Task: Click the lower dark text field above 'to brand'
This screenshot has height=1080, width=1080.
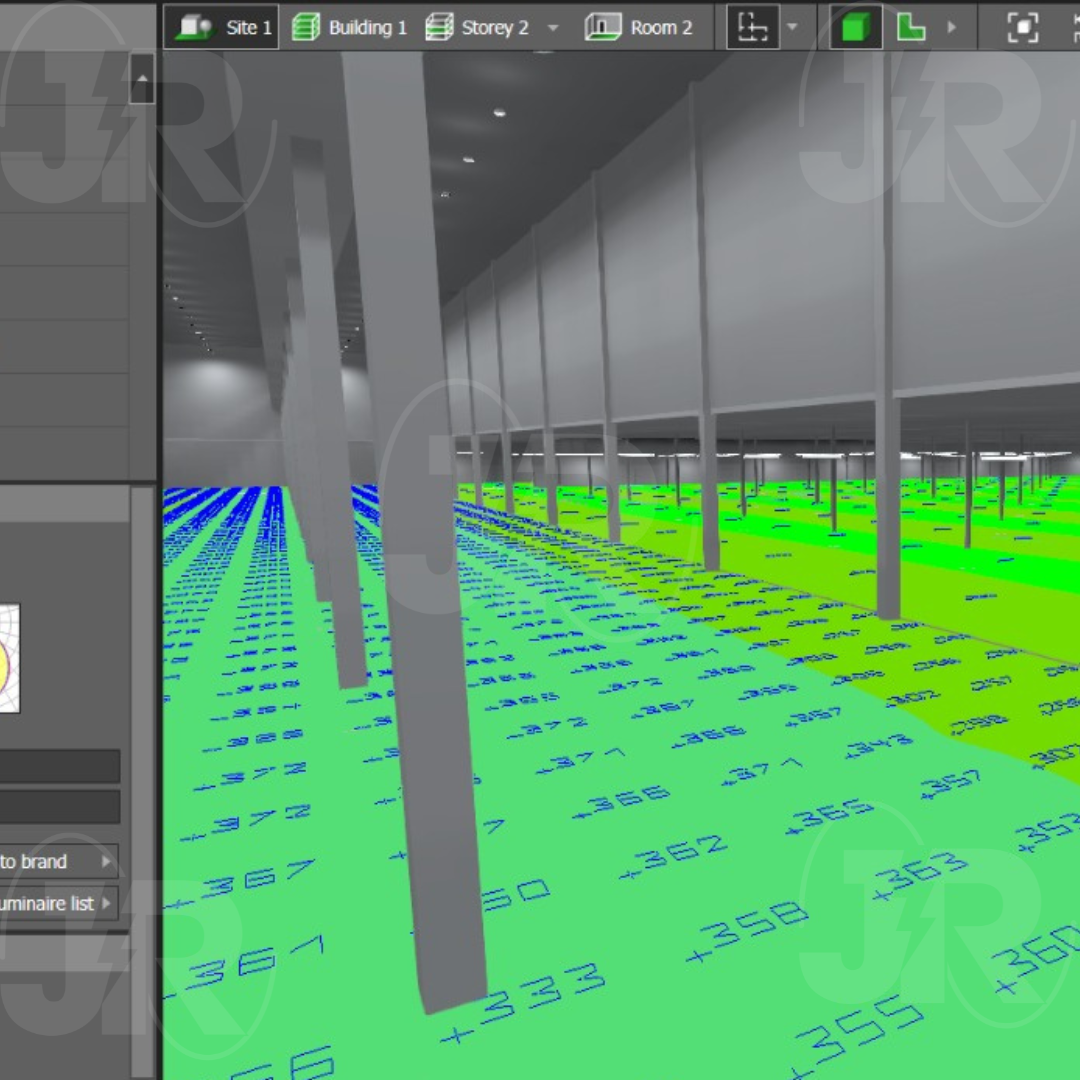Action: [x=60, y=807]
